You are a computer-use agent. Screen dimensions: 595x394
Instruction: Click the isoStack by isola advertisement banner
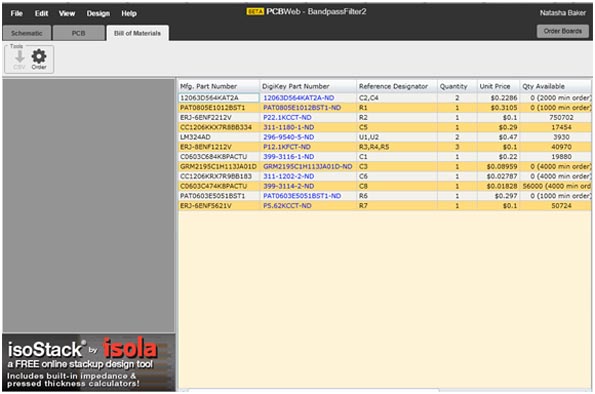pyautogui.click(x=89, y=362)
